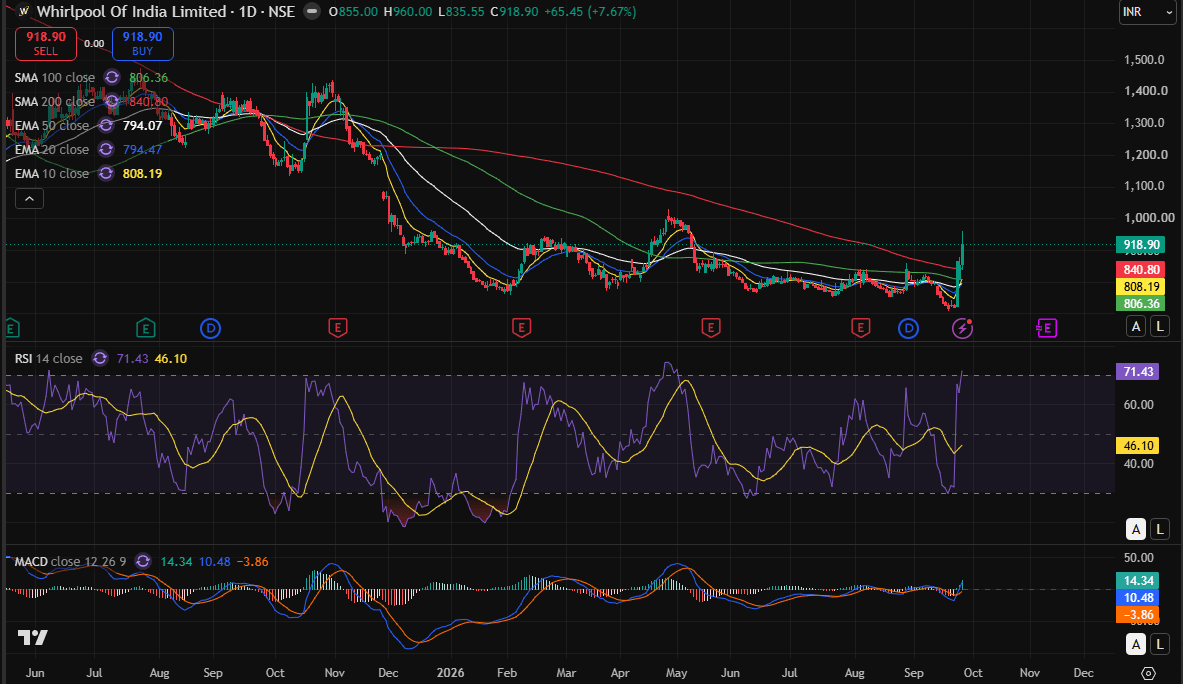Collapse the indicator legend with the chevron button

[x=29, y=198]
